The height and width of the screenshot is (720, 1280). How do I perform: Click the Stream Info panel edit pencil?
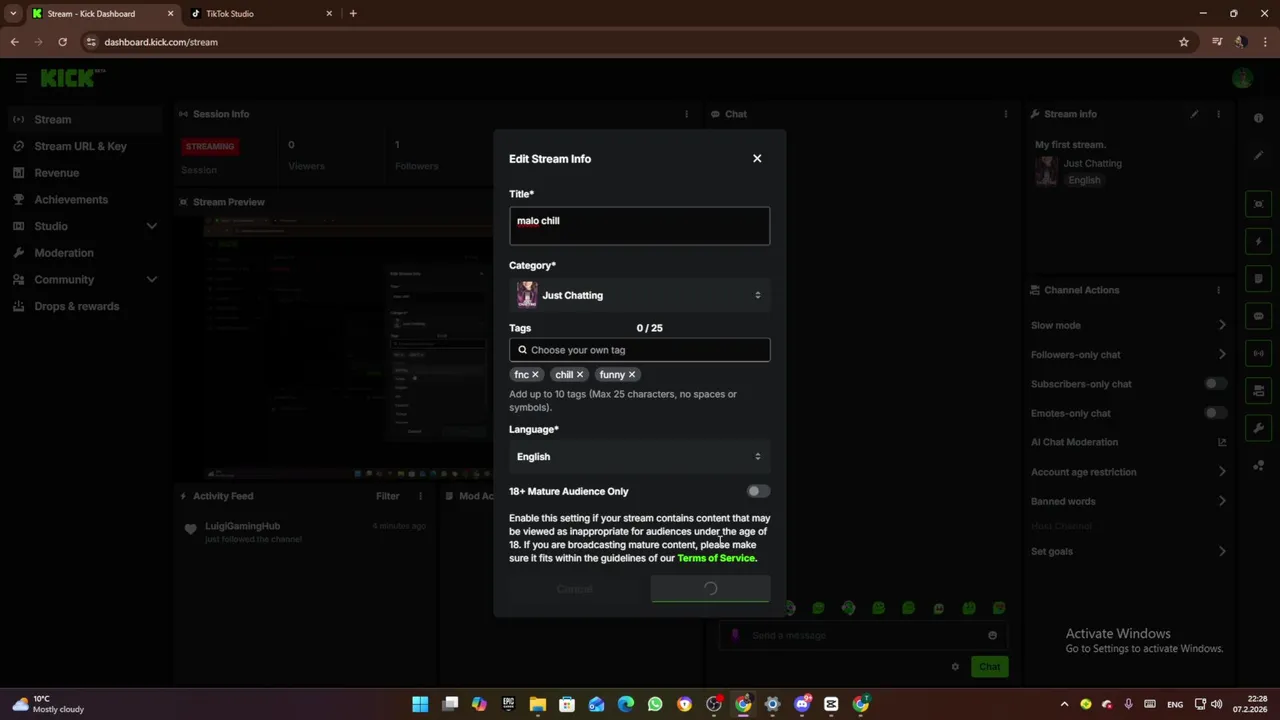[x=1194, y=114]
